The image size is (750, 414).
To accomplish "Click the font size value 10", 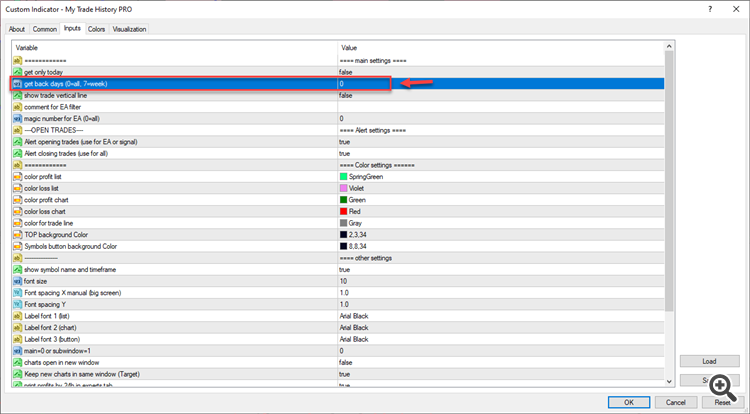I will pos(343,281).
